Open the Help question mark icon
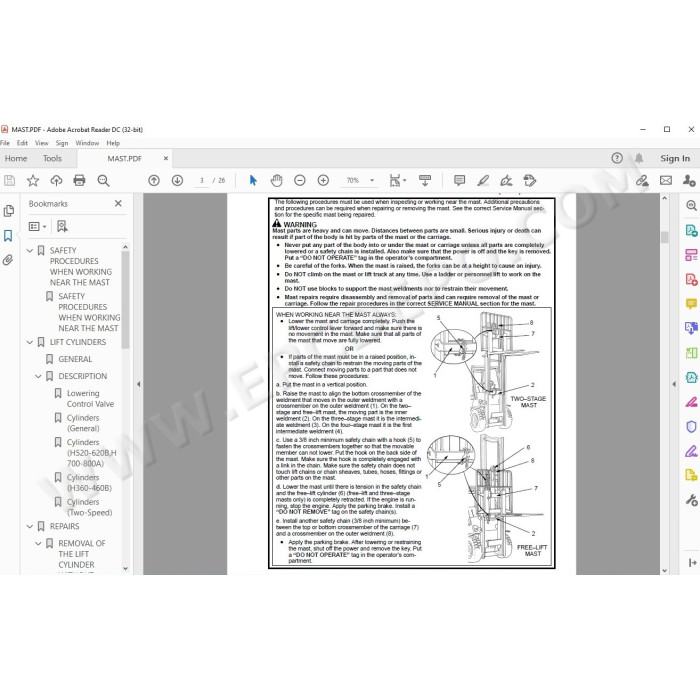Image resolution: width=700 pixels, height=700 pixels. point(617,158)
